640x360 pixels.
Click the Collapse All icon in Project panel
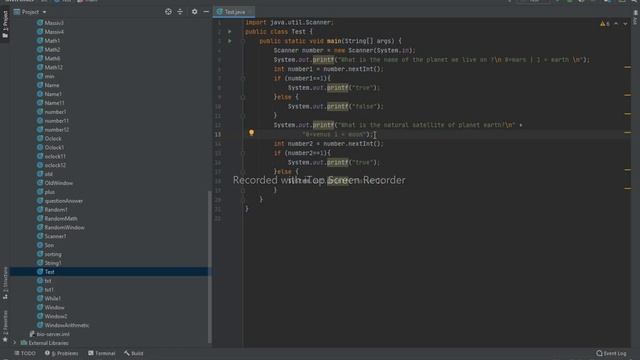point(180,12)
